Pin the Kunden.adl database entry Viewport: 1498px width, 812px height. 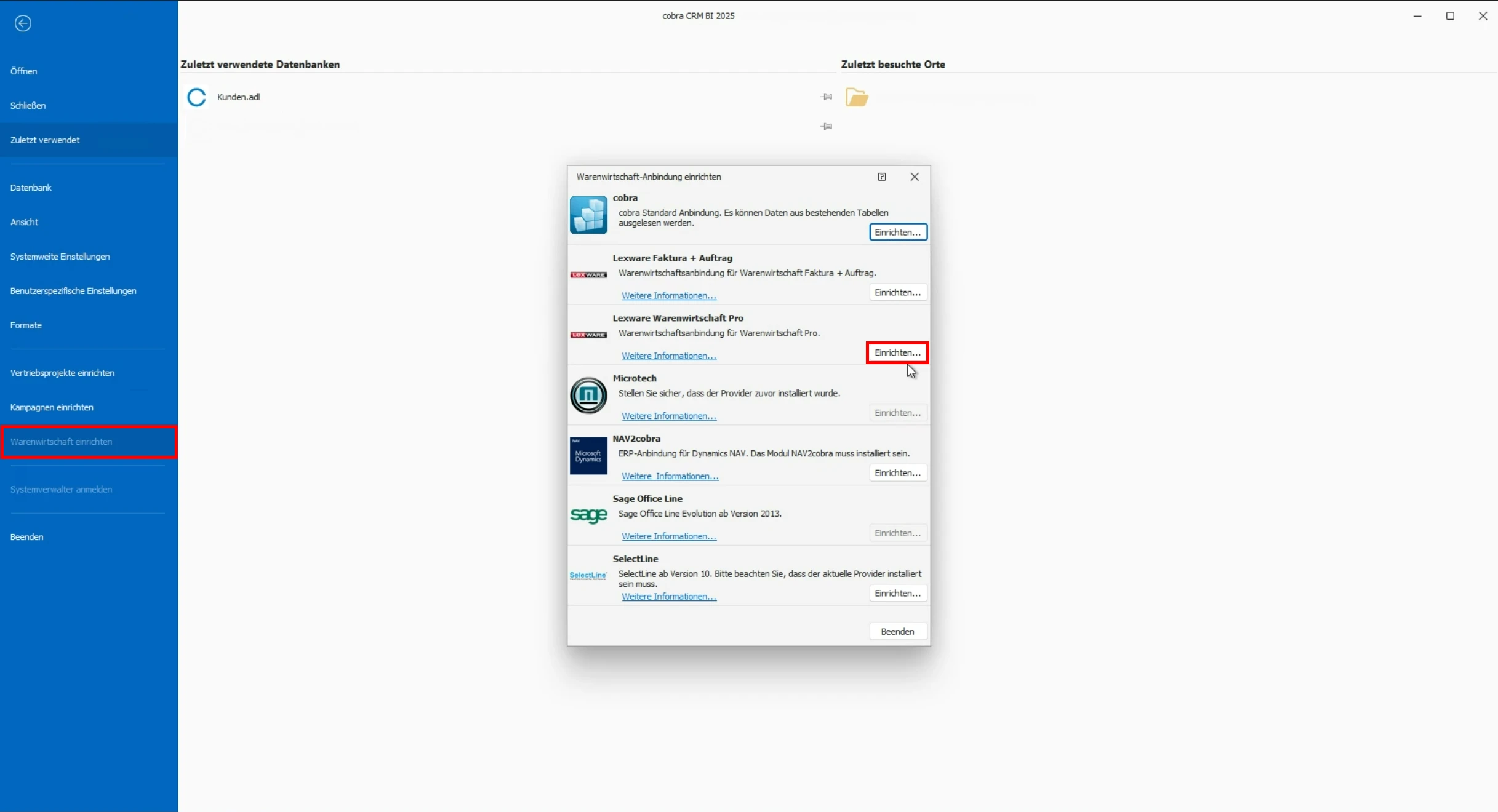(827, 97)
